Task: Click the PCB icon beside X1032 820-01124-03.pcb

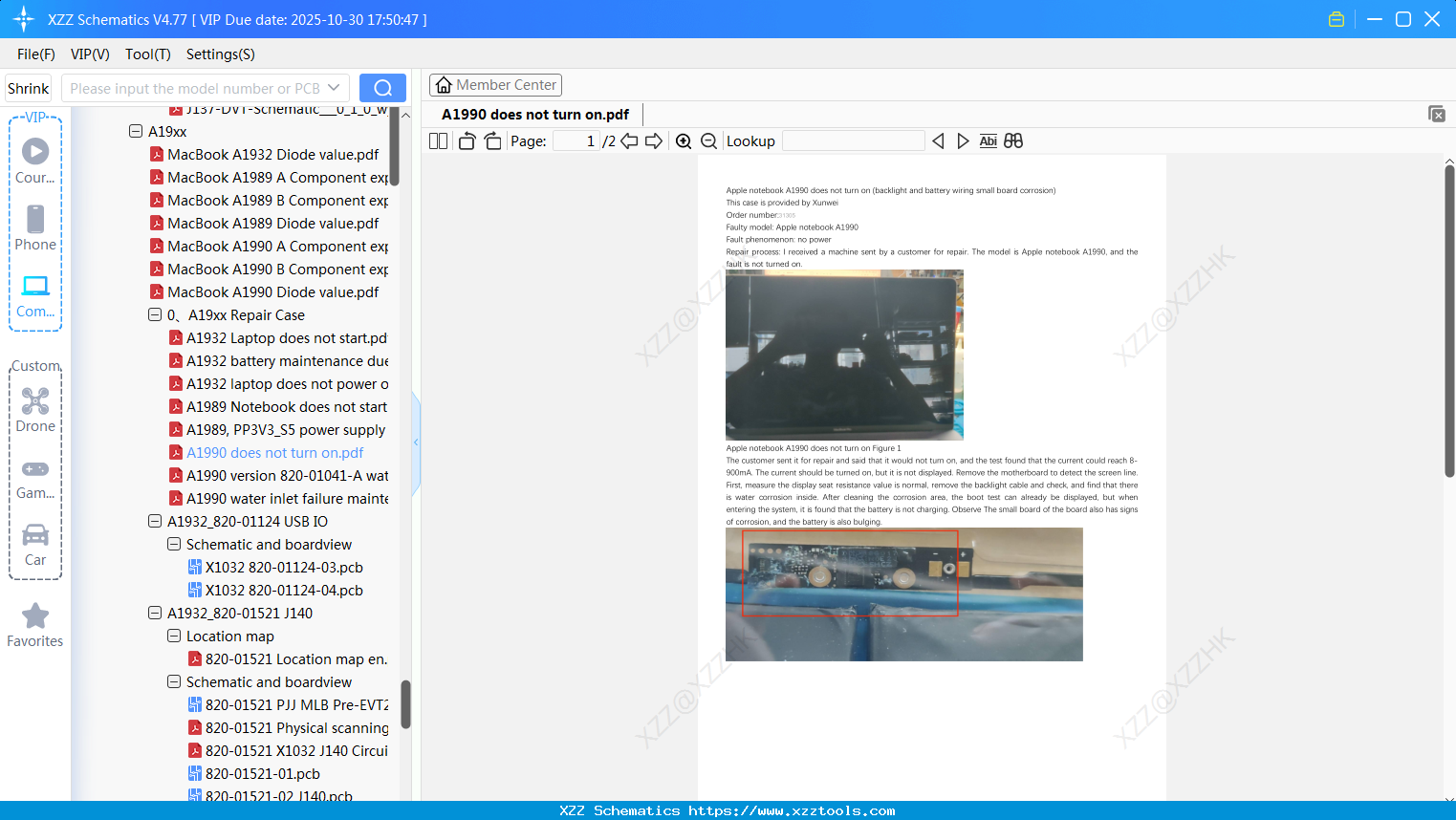Action: (x=195, y=567)
